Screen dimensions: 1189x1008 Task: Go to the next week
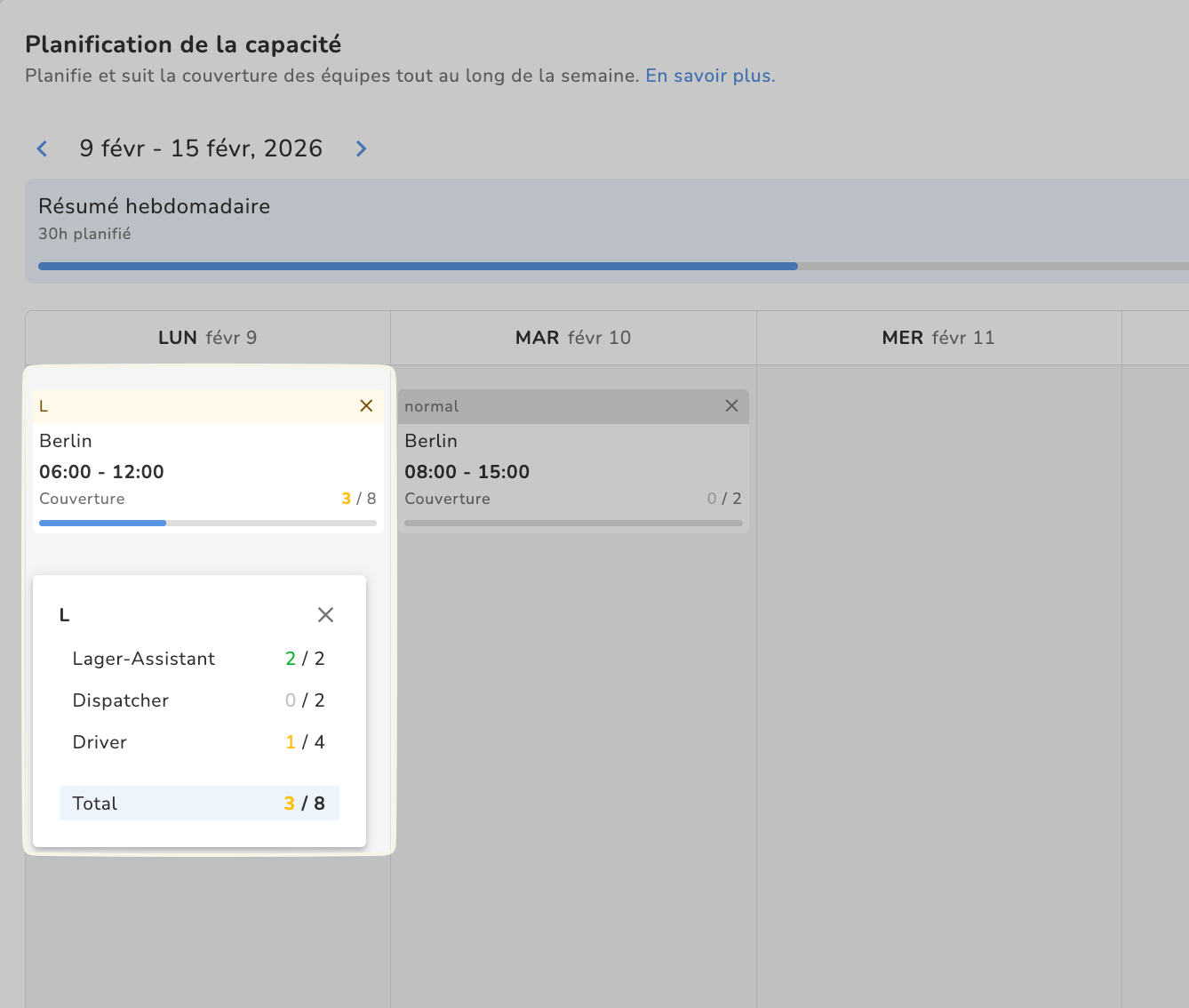[361, 148]
